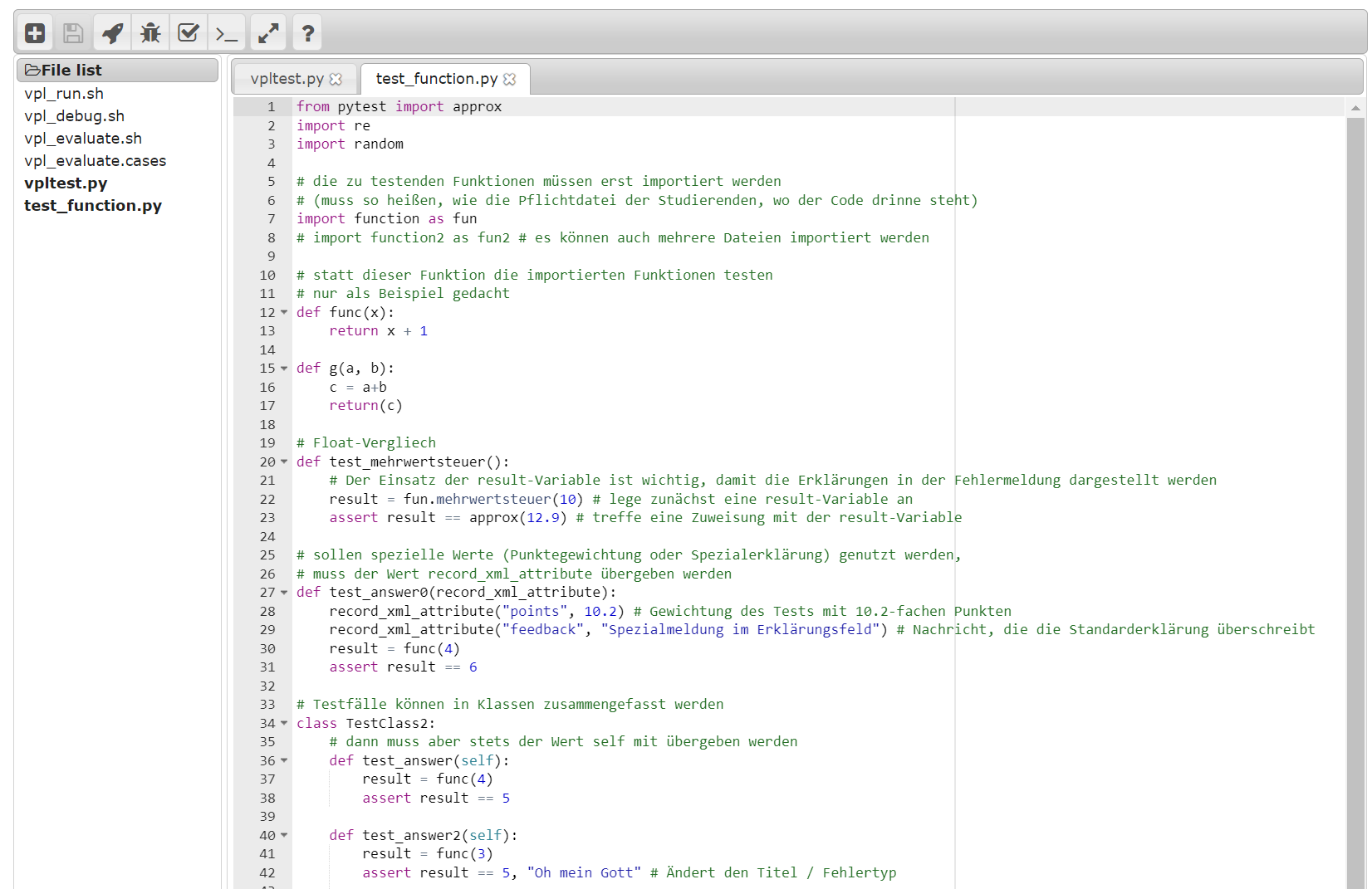
Task: Switch to the vpltest.py tab
Action: pos(287,79)
